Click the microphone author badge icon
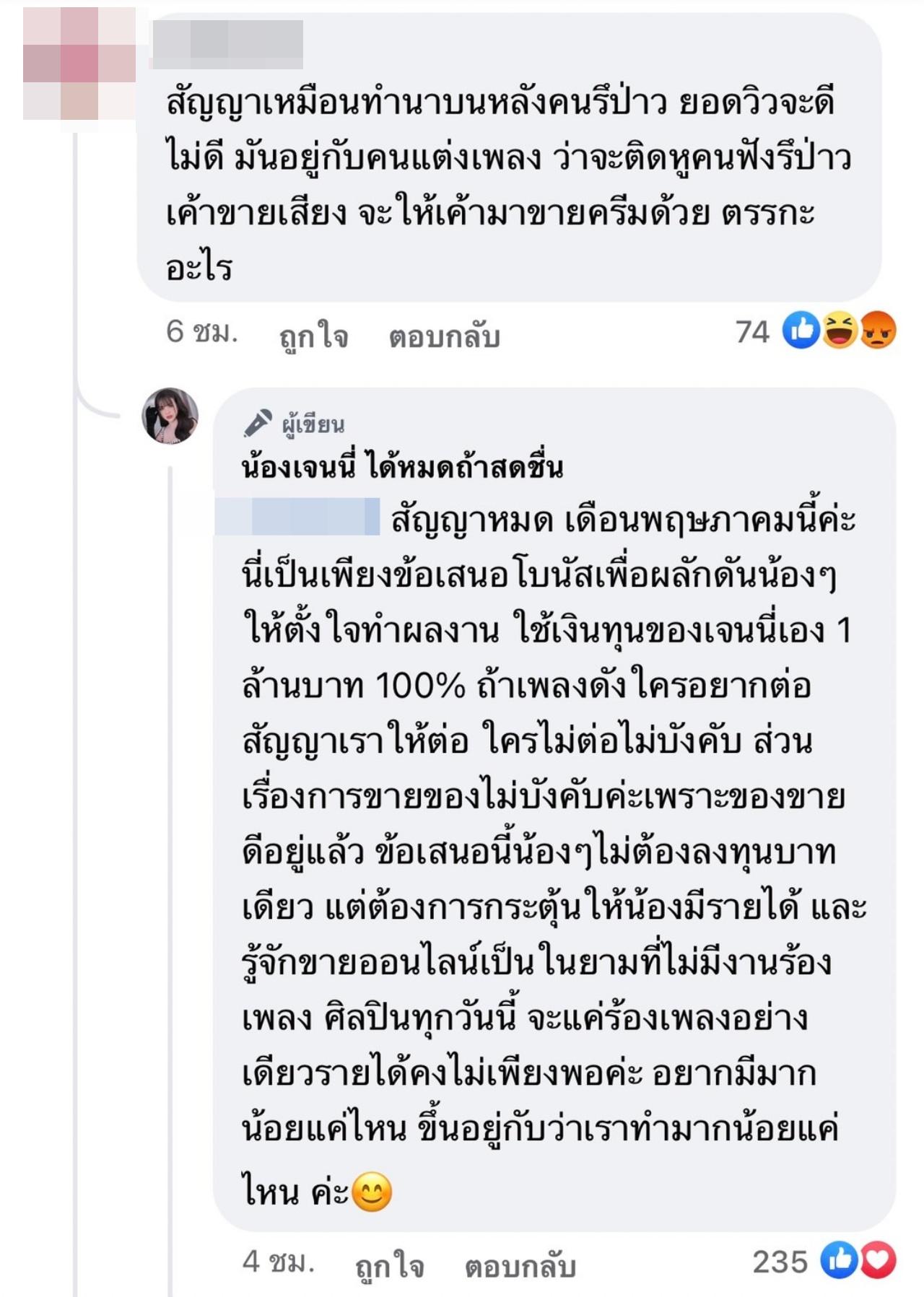 (x=257, y=424)
